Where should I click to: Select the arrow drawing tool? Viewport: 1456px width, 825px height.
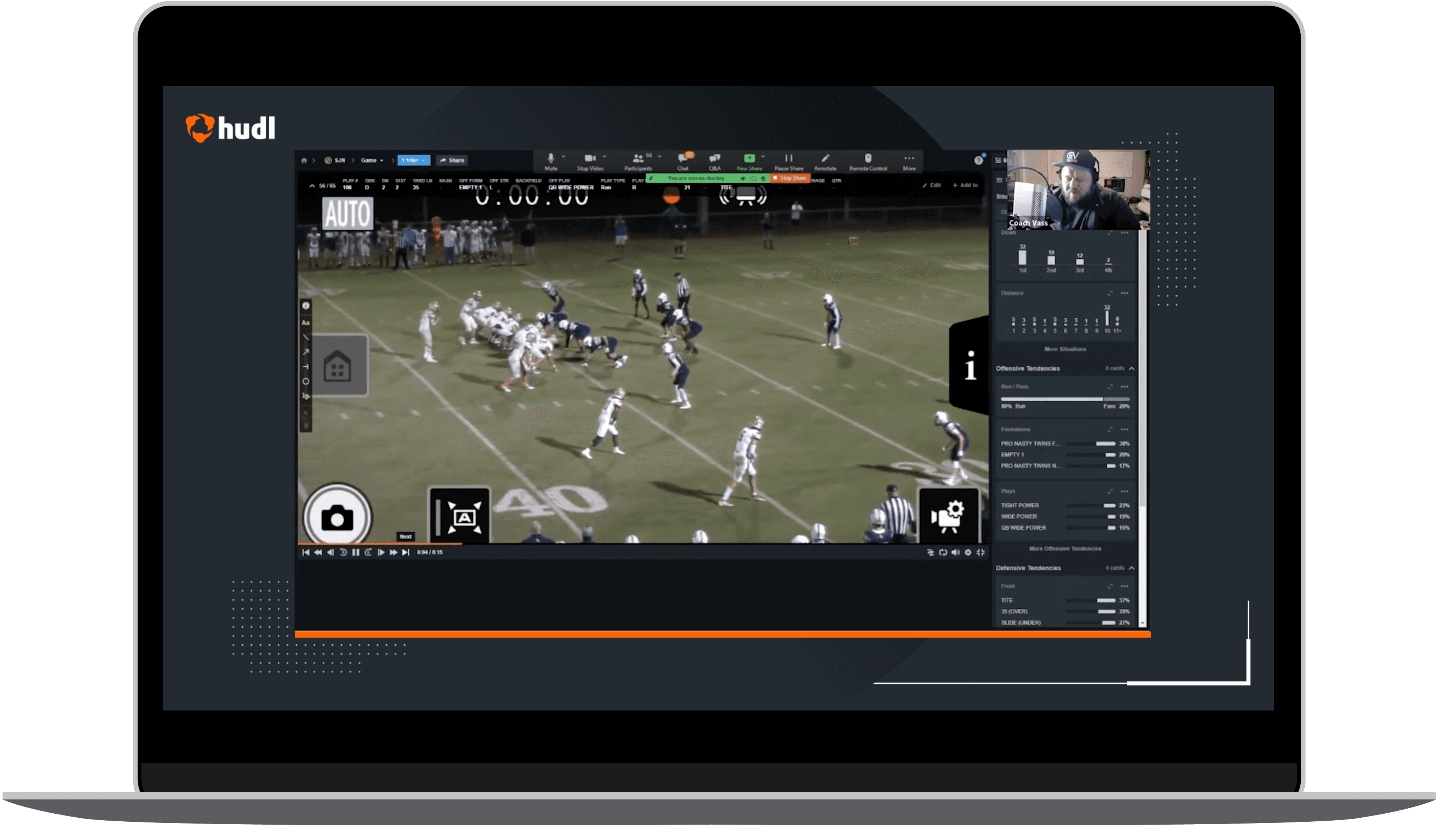[x=305, y=352]
